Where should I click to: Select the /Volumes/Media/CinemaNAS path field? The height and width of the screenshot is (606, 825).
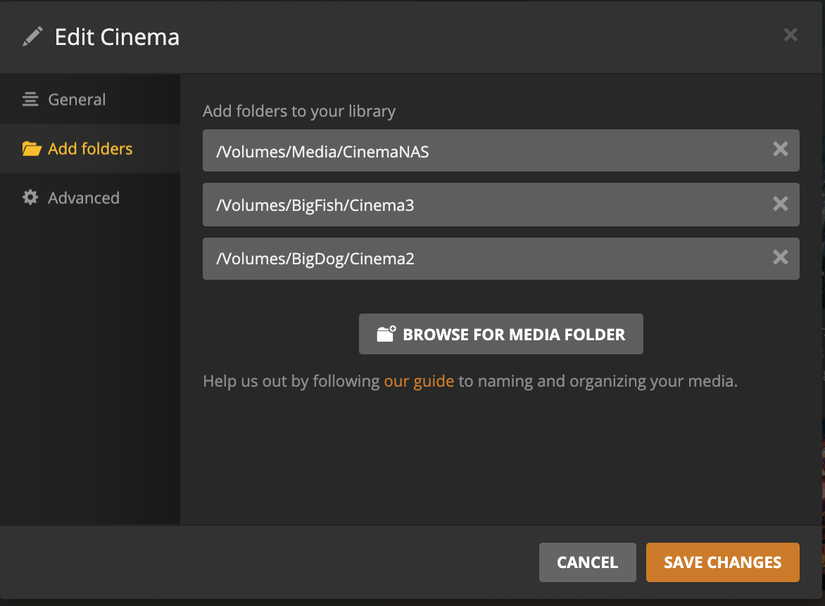click(x=480, y=151)
